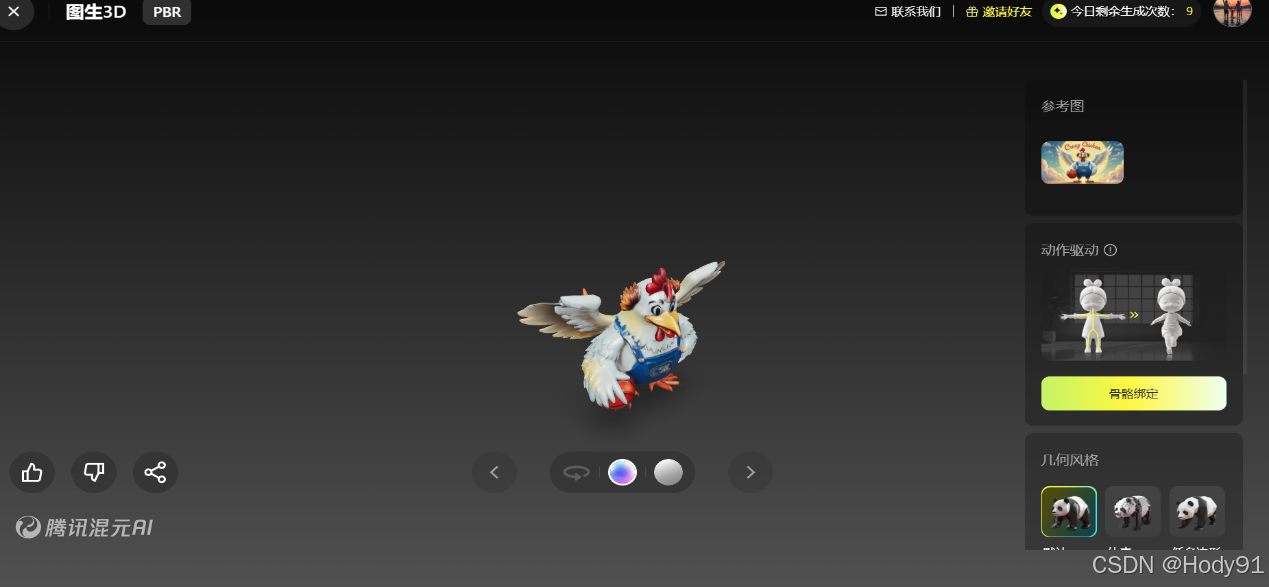
Task: Click the 几何风格 section heading
Action: pyautogui.click(x=1070, y=460)
